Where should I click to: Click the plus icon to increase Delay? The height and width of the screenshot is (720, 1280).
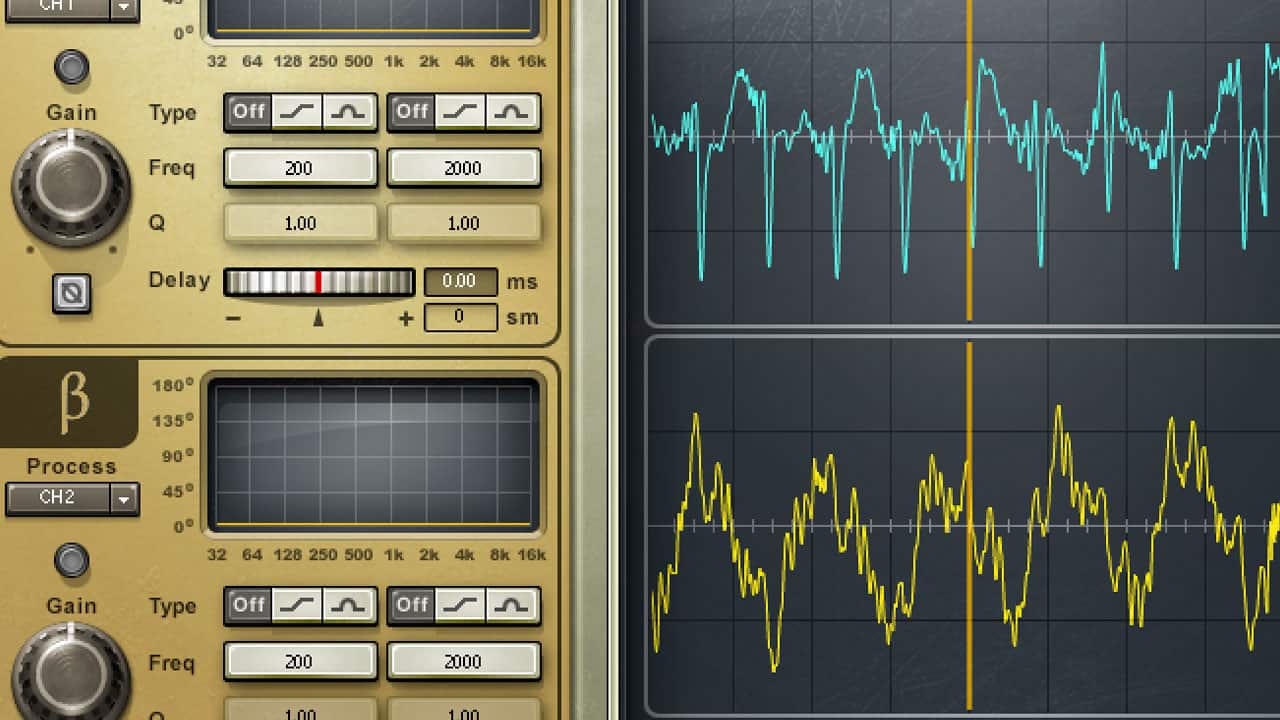click(405, 317)
